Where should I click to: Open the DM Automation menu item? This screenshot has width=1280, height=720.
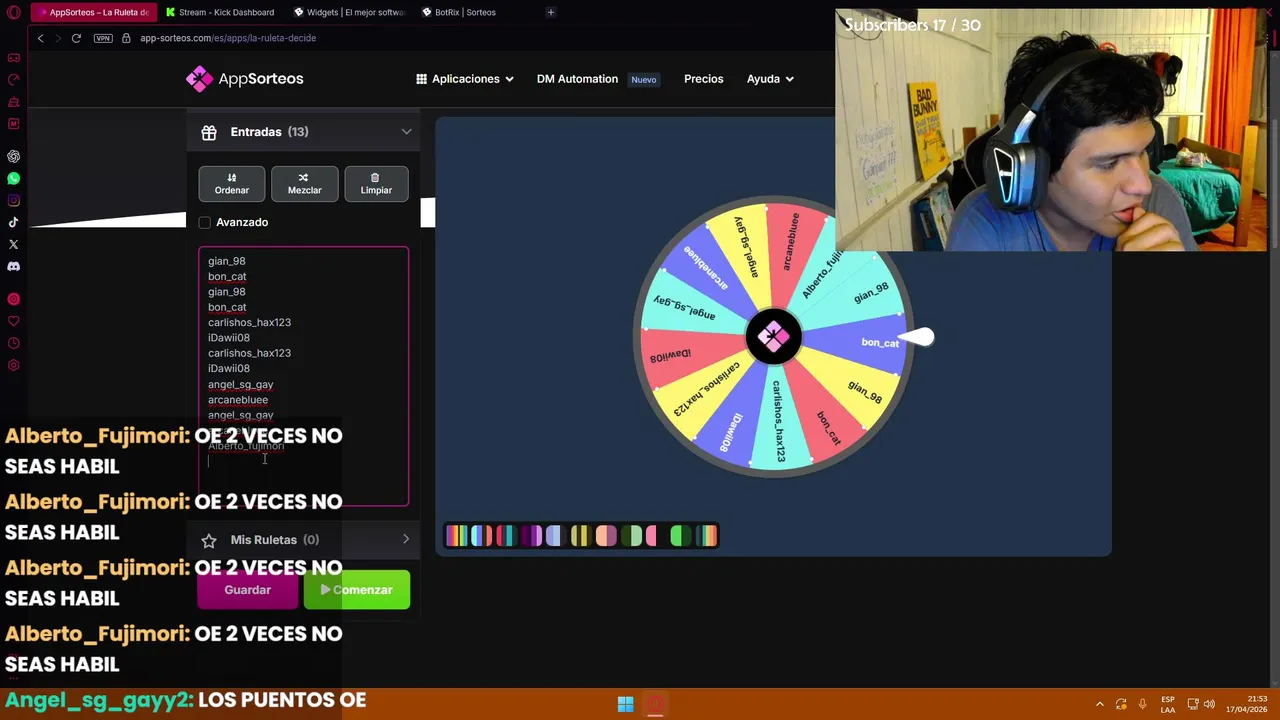[x=577, y=79]
